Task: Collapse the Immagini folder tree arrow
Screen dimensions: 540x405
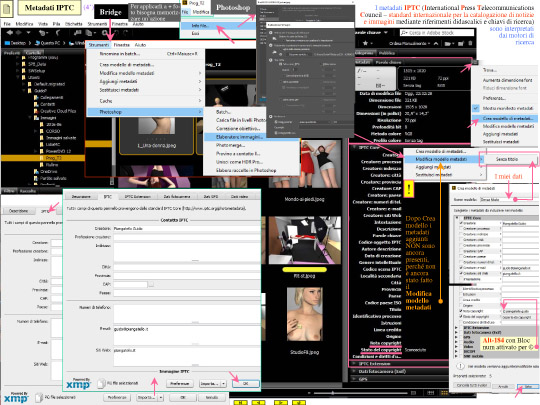Action: click(30, 118)
